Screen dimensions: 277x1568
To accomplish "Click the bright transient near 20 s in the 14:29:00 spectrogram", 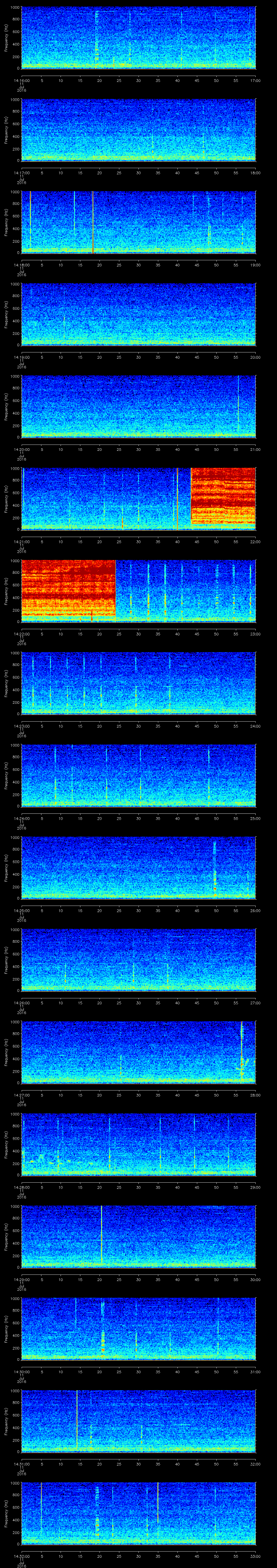I will point(101,1234).
